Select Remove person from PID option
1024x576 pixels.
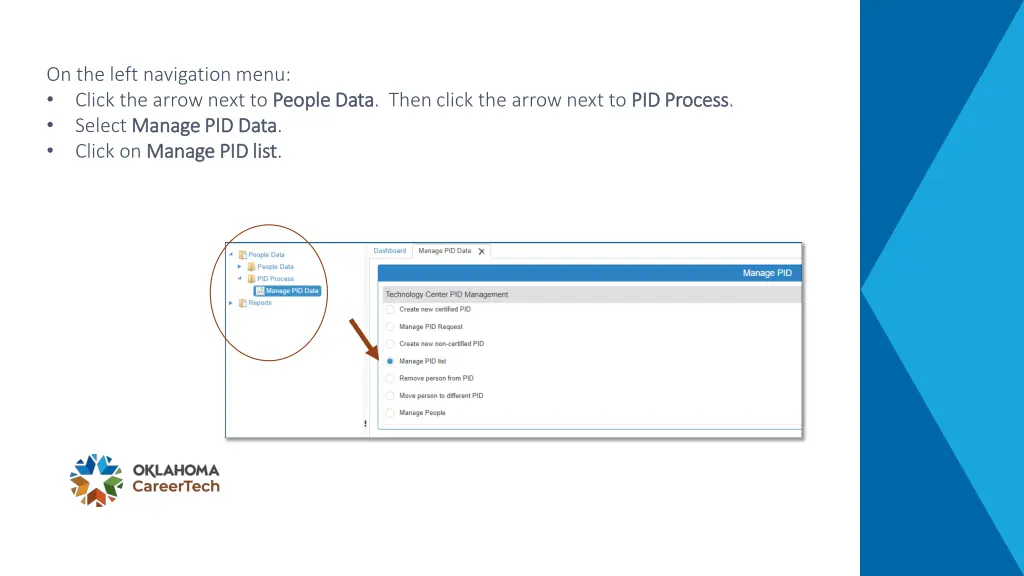[390, 378]
